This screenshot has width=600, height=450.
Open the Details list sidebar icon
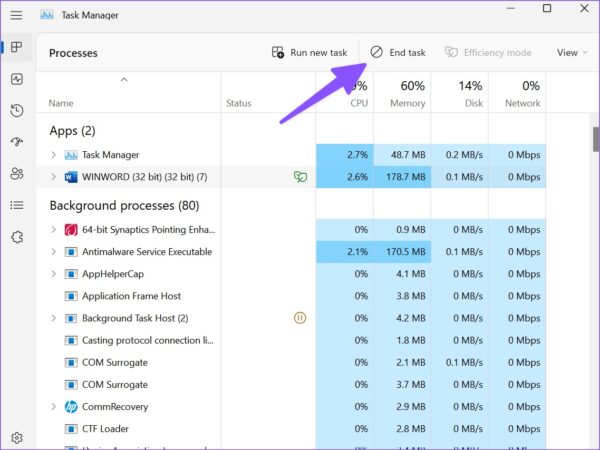(17, 205)
